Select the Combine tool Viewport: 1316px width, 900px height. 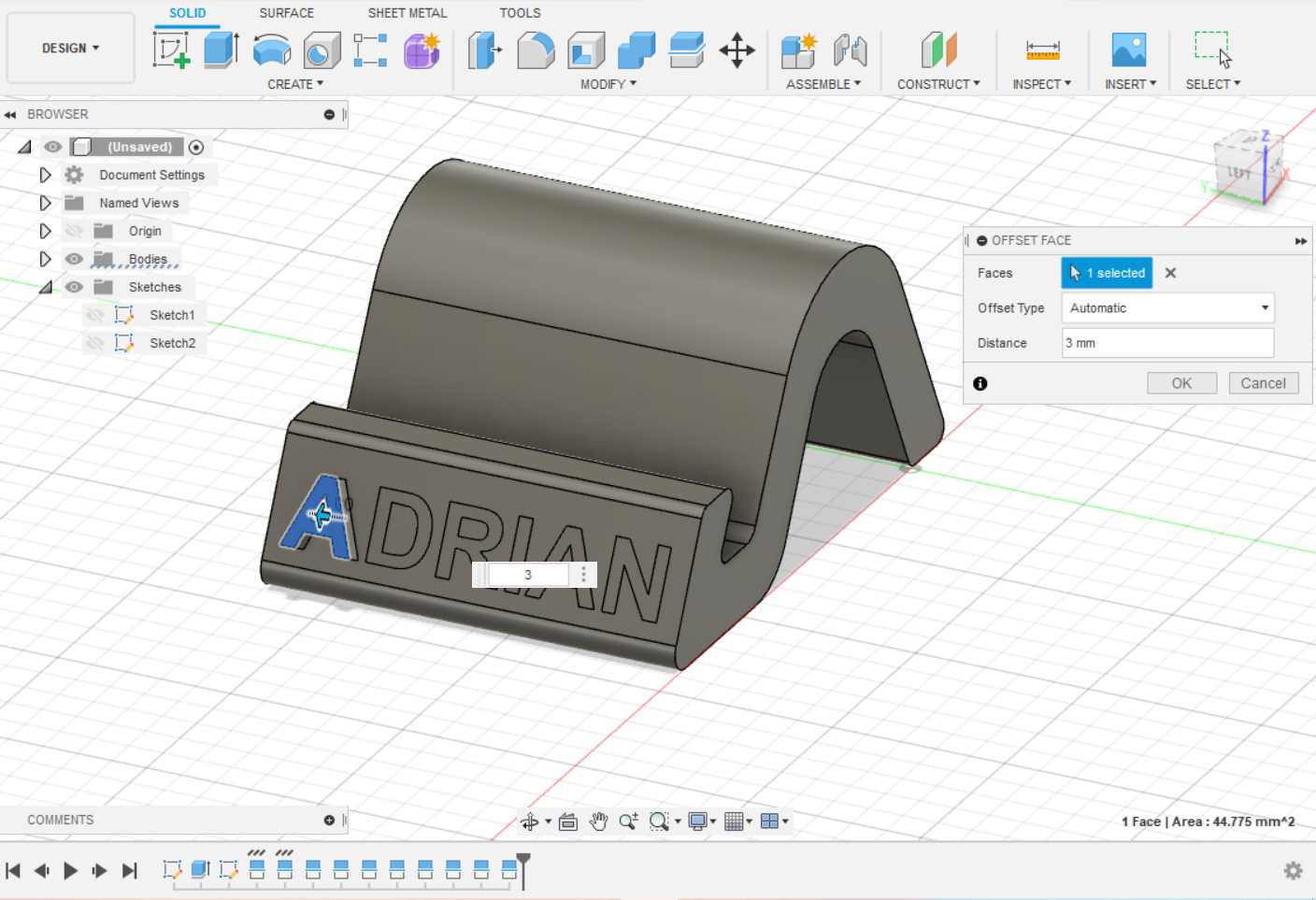[637, 50]
